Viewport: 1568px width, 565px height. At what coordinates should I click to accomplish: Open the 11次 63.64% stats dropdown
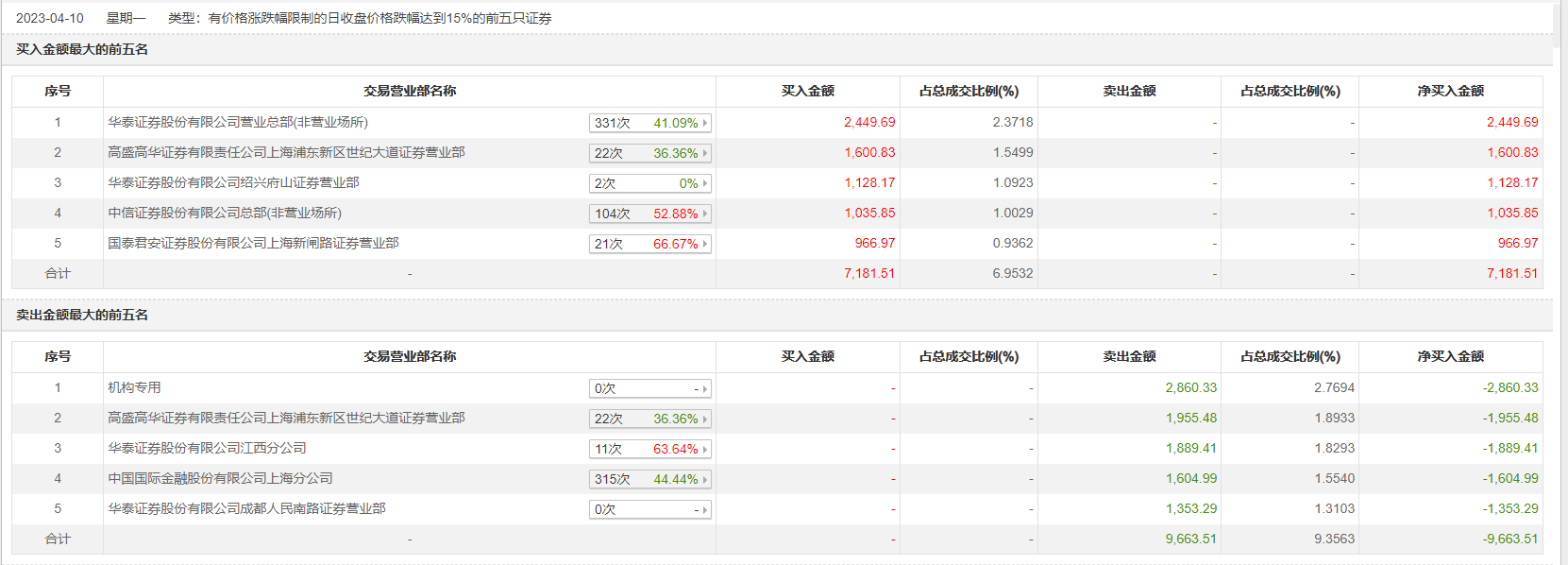point(649,449)
